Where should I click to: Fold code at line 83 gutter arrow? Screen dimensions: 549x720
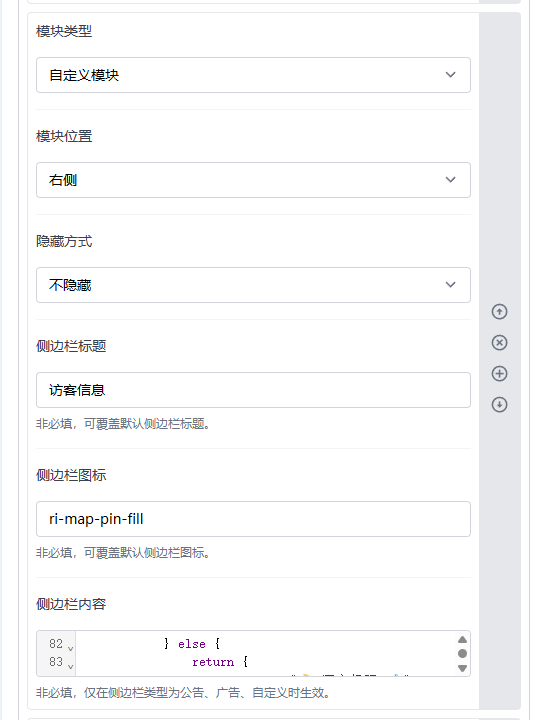click(70, 667)
